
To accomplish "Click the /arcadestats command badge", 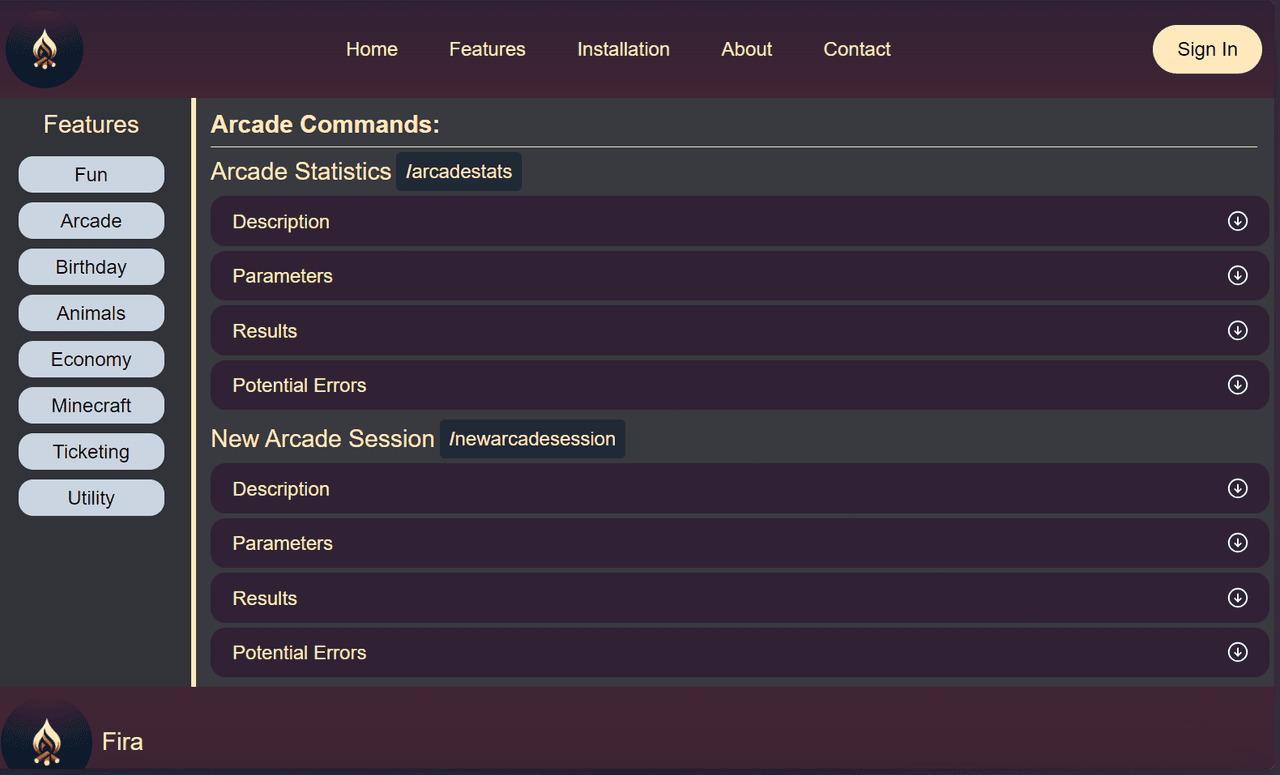I will [459, 172].
